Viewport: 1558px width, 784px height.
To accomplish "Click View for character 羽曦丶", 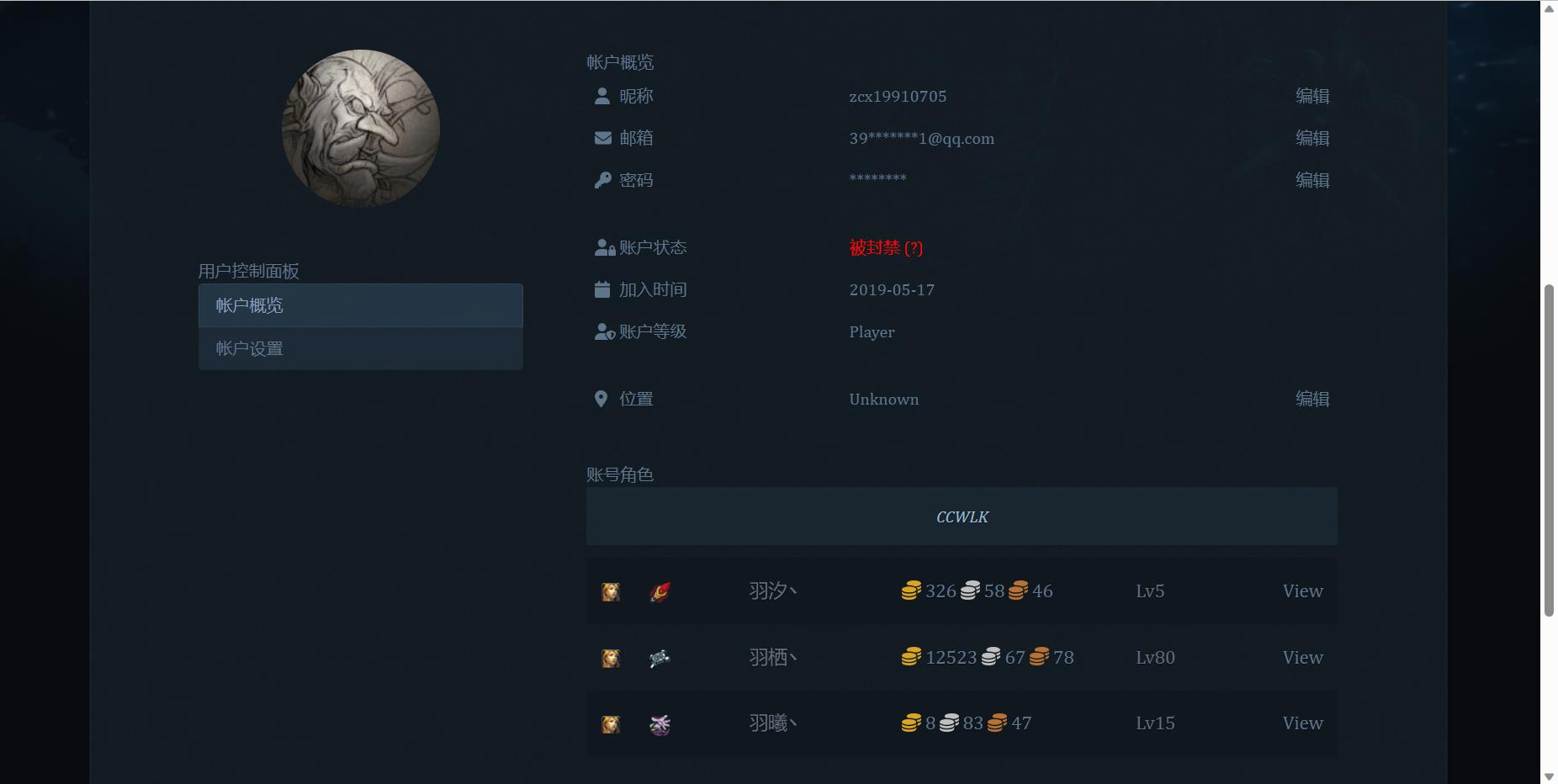I will pos(1301,723).
